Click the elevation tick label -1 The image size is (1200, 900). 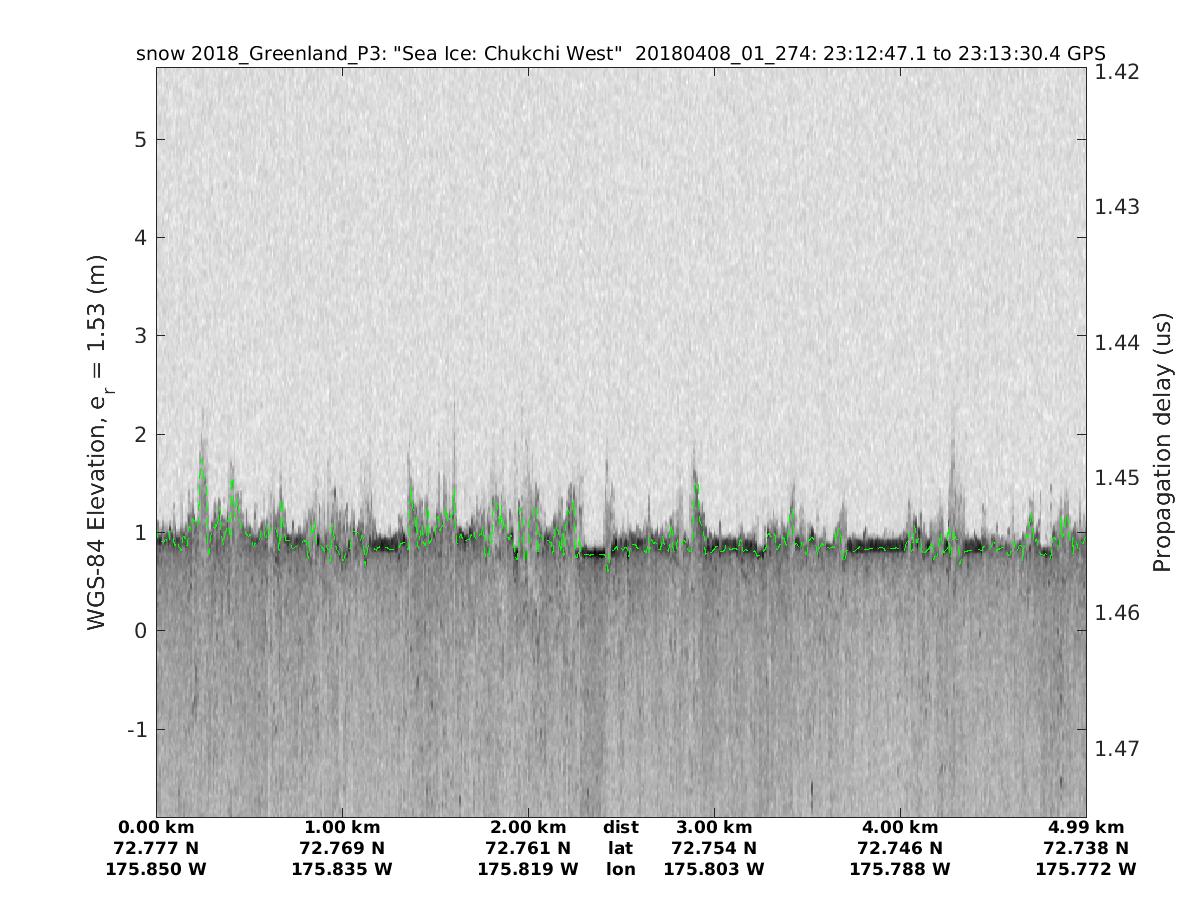137,729
